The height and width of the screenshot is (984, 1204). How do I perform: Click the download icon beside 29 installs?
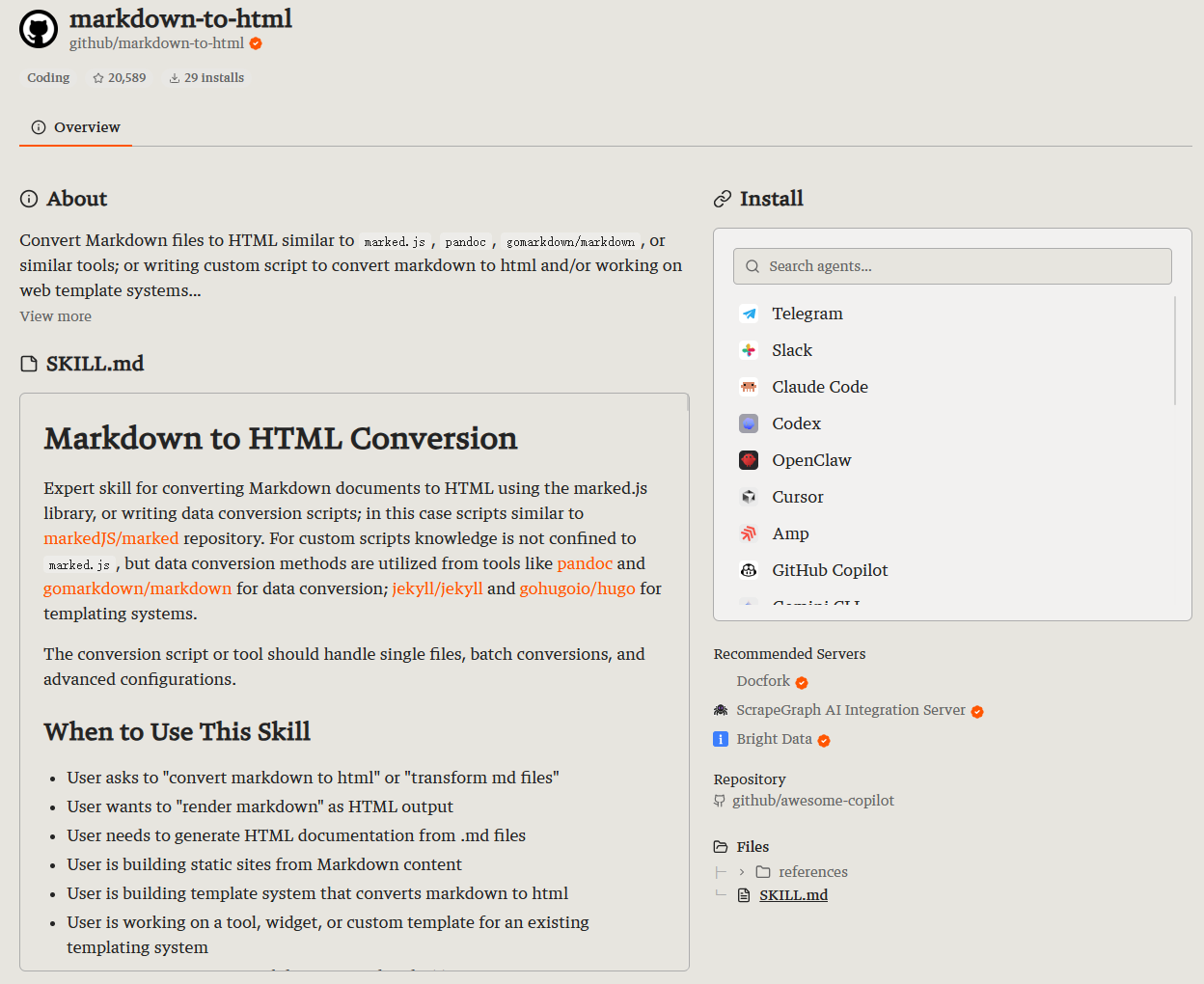pos(175,78)
